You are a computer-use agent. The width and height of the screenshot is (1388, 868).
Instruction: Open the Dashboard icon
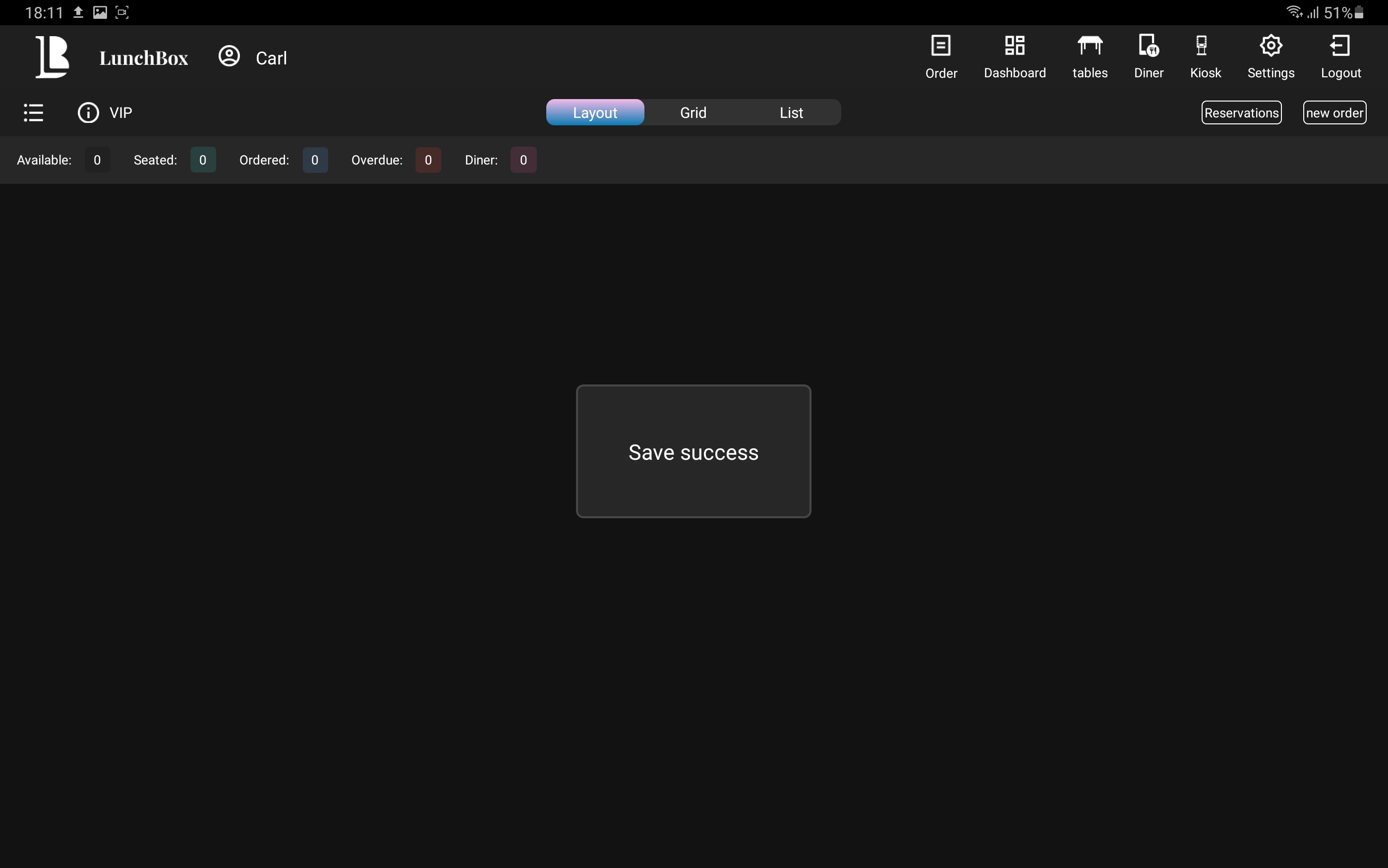1014,46
